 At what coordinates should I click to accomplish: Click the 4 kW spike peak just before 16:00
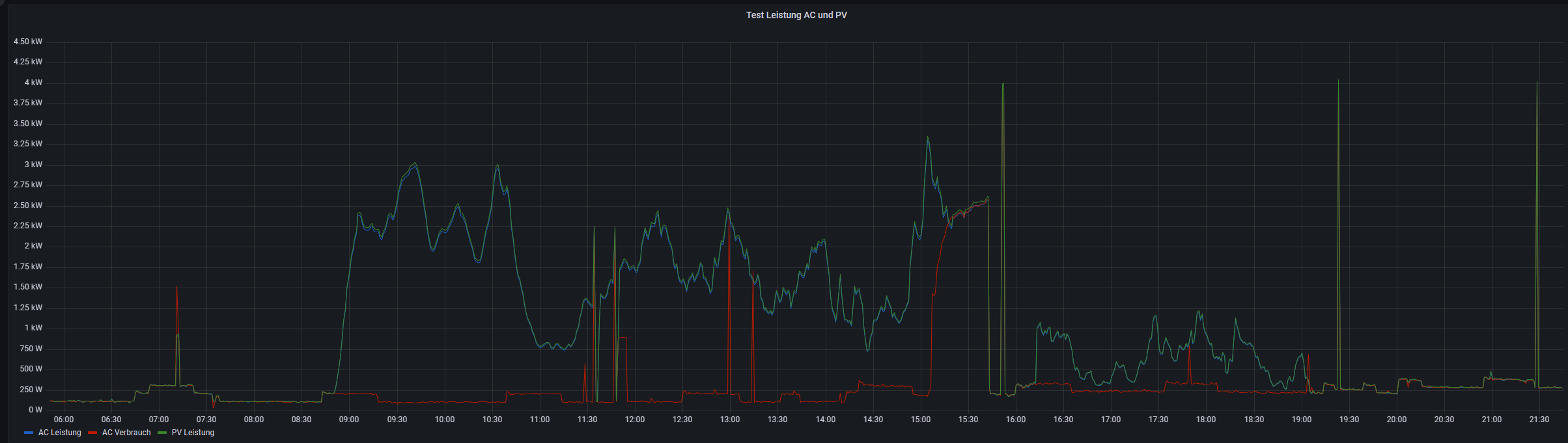[1003, 84]
